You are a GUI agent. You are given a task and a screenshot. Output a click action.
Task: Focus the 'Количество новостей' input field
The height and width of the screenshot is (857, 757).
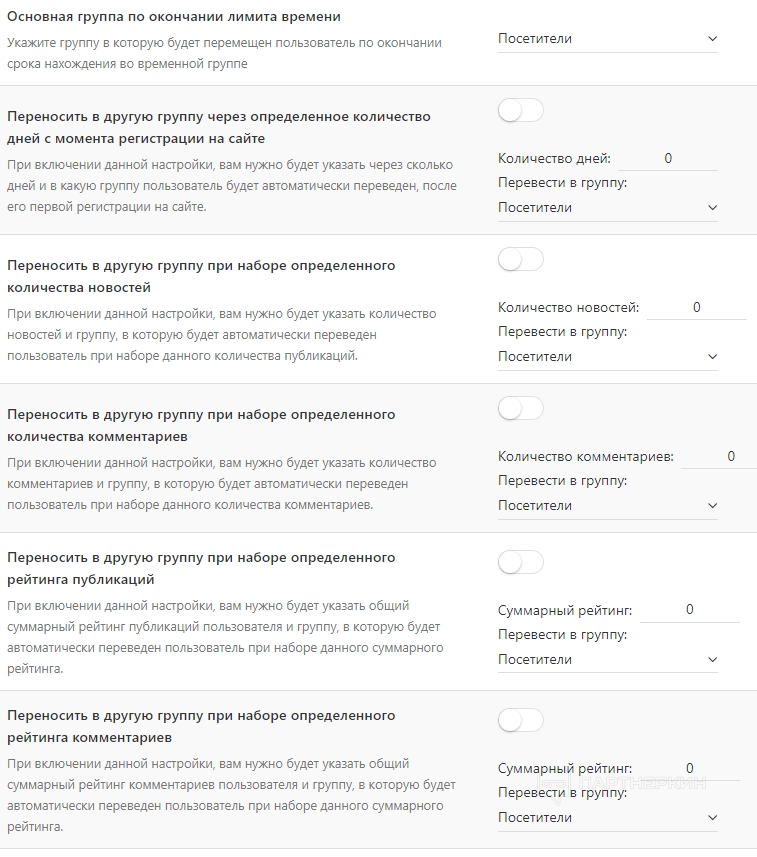click(696, 307)
